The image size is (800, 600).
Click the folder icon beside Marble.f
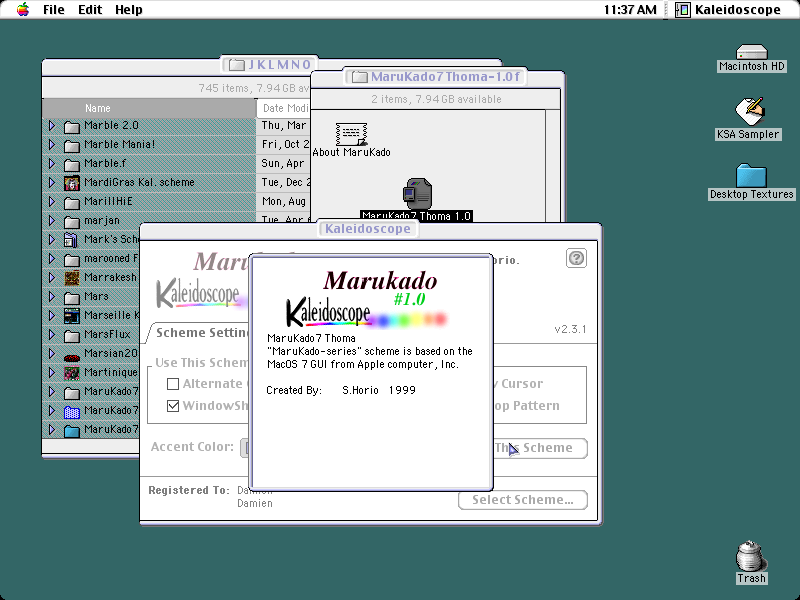point(72,164)
